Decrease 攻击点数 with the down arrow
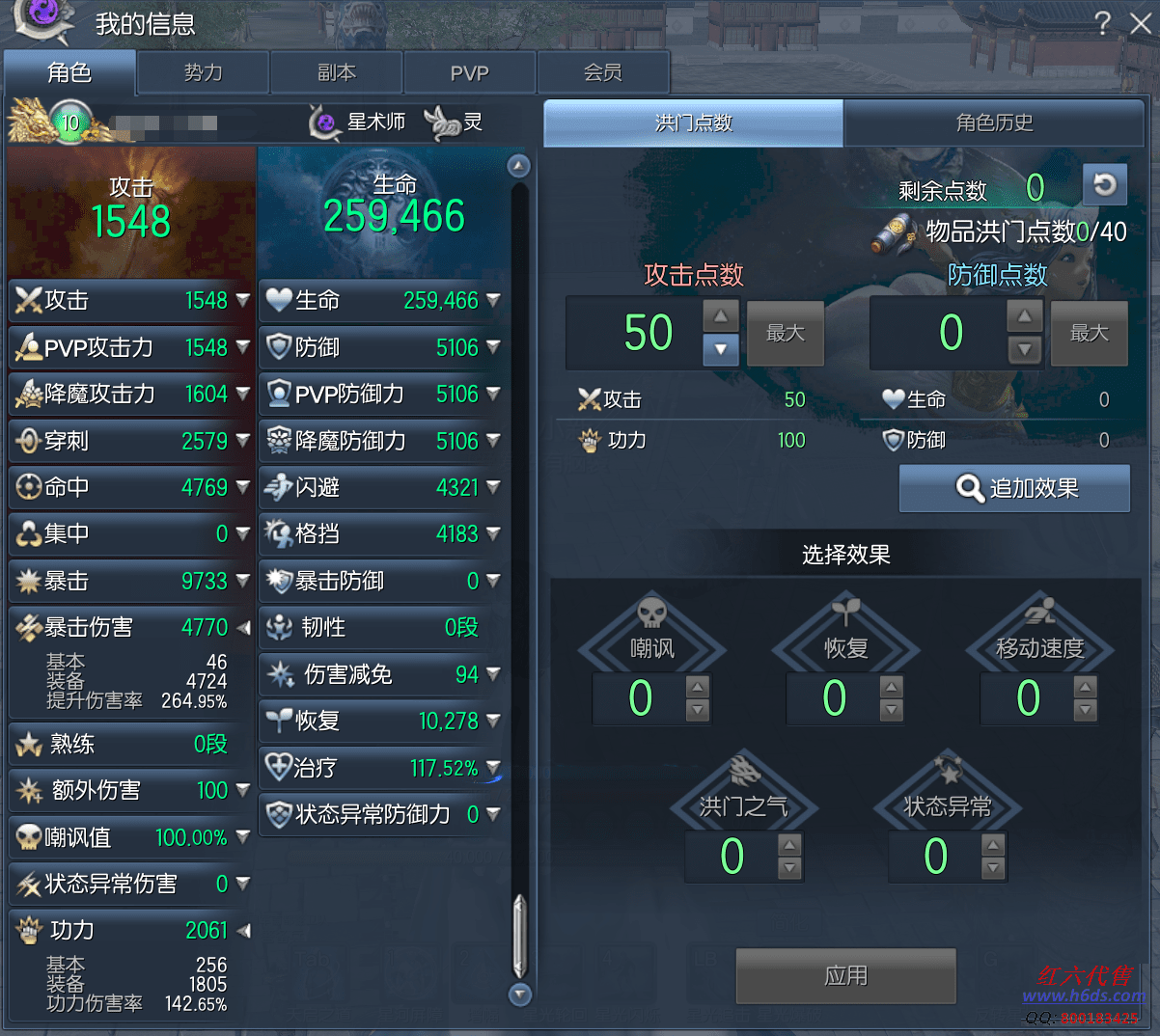Image resolution: width=1160 pixels, height=1036 pixels. tap(721, 350)
